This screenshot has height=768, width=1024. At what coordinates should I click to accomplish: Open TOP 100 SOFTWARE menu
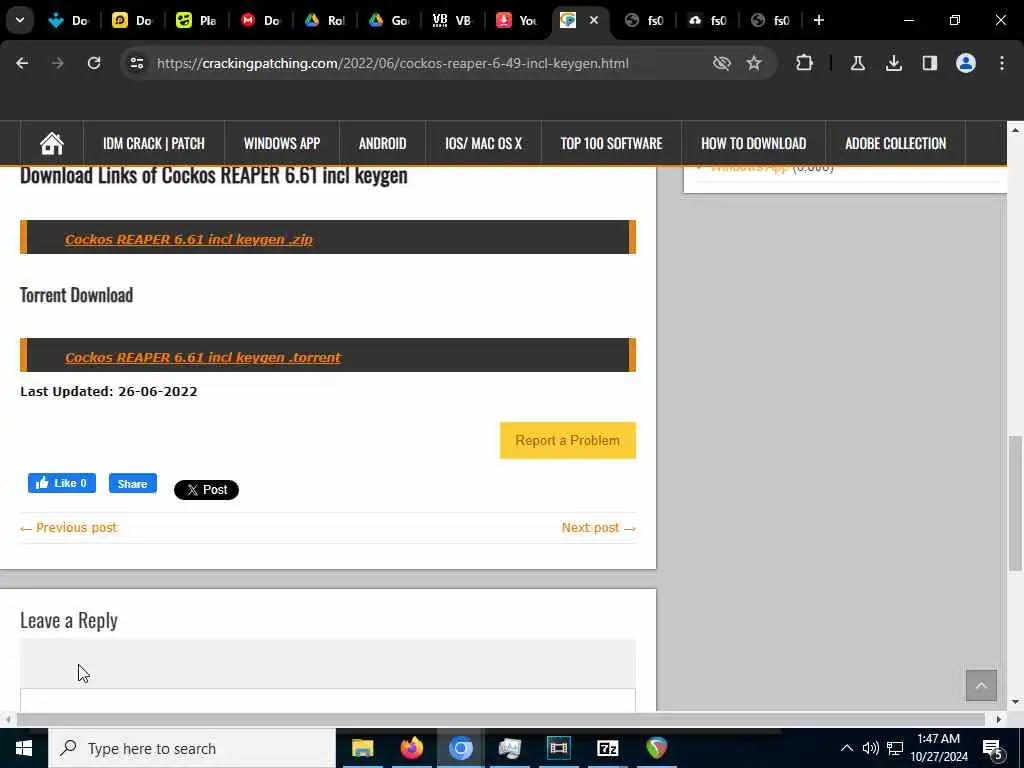611,143
